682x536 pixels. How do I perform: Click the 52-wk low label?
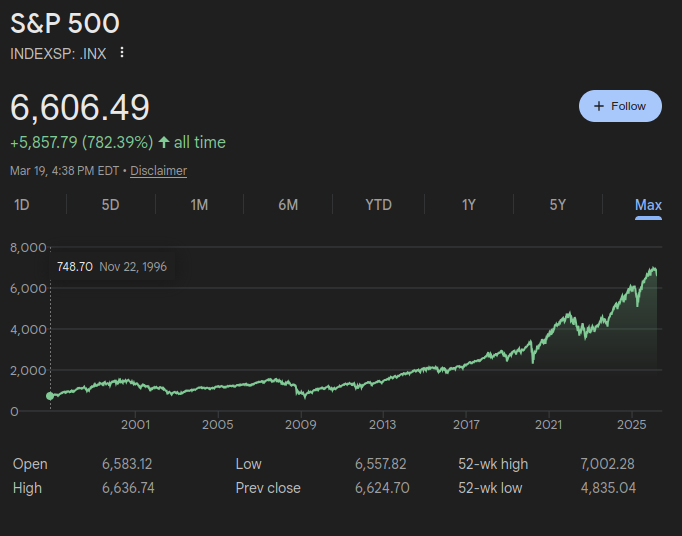(490, 488)
